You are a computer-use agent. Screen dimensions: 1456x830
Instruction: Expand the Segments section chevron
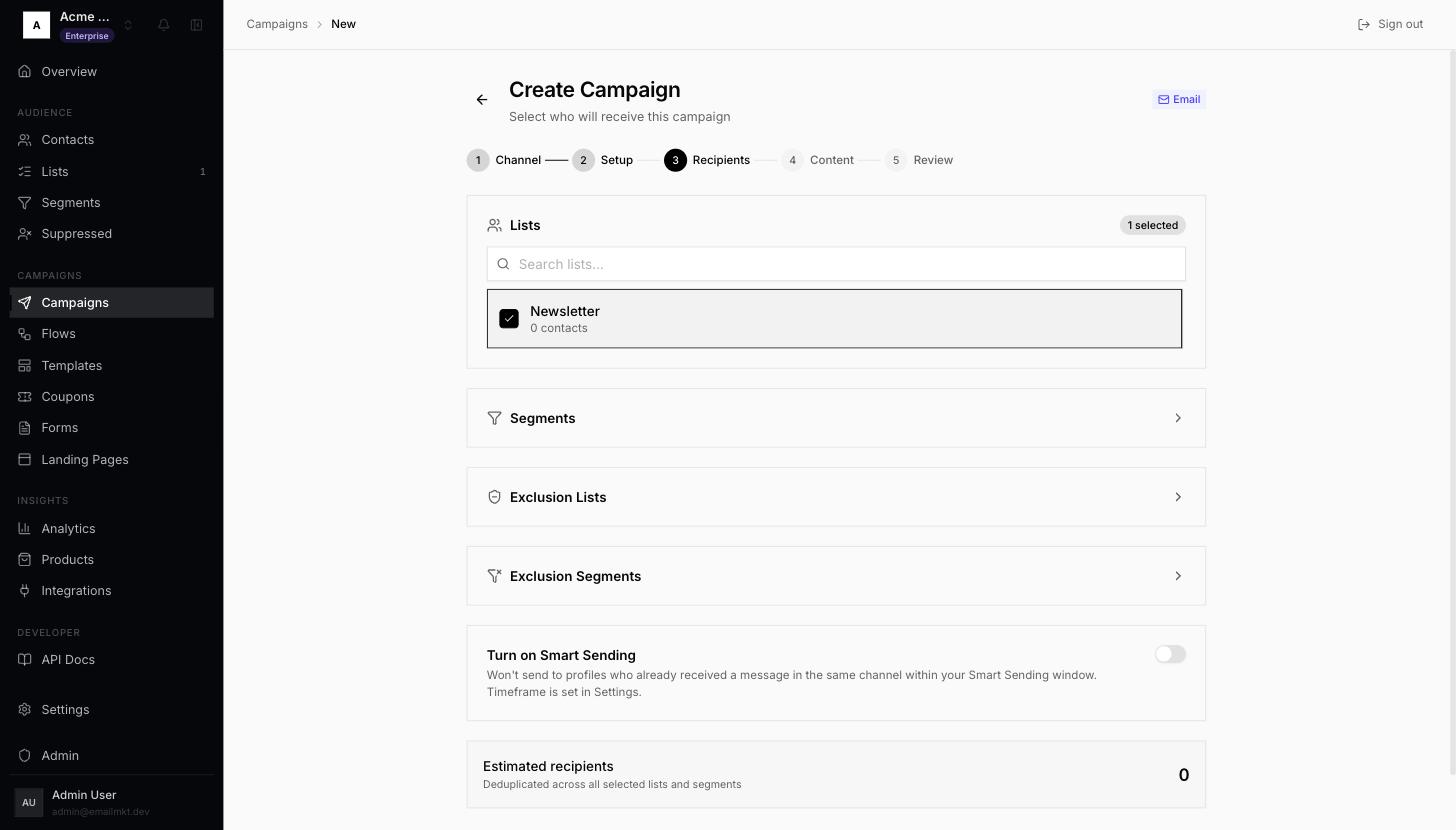click(1178, 418)
